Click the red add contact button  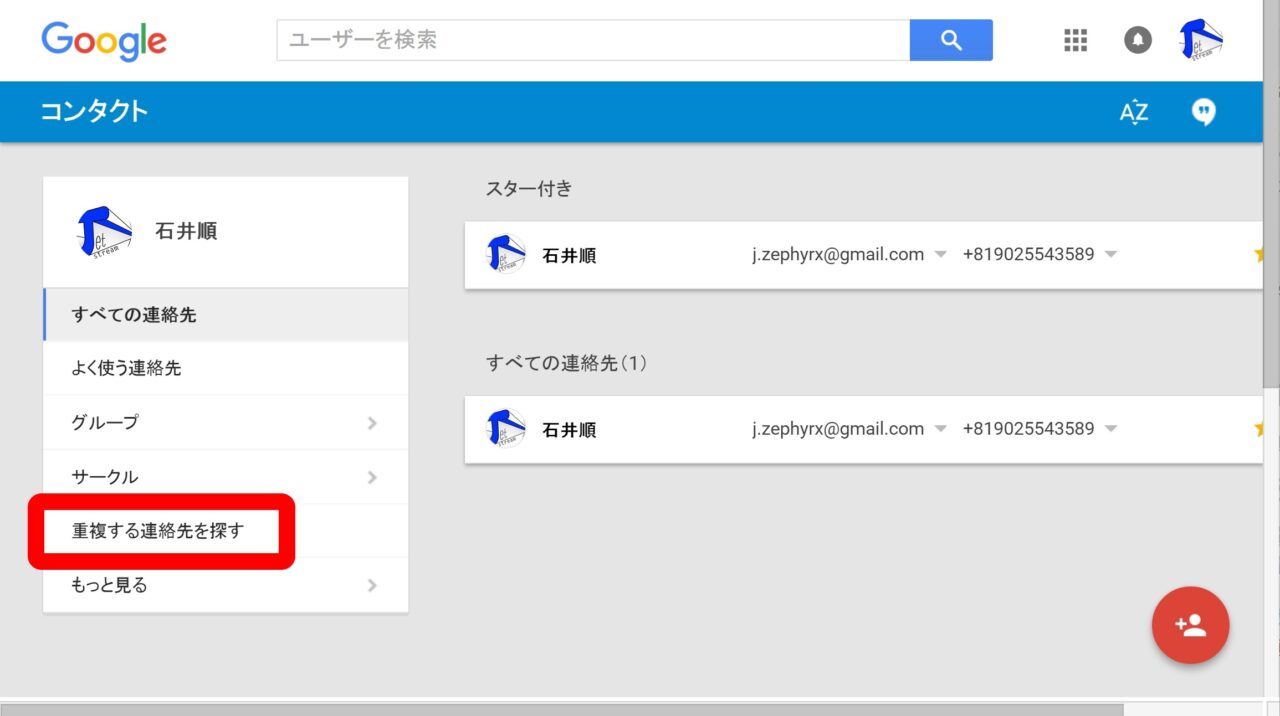1190,626
